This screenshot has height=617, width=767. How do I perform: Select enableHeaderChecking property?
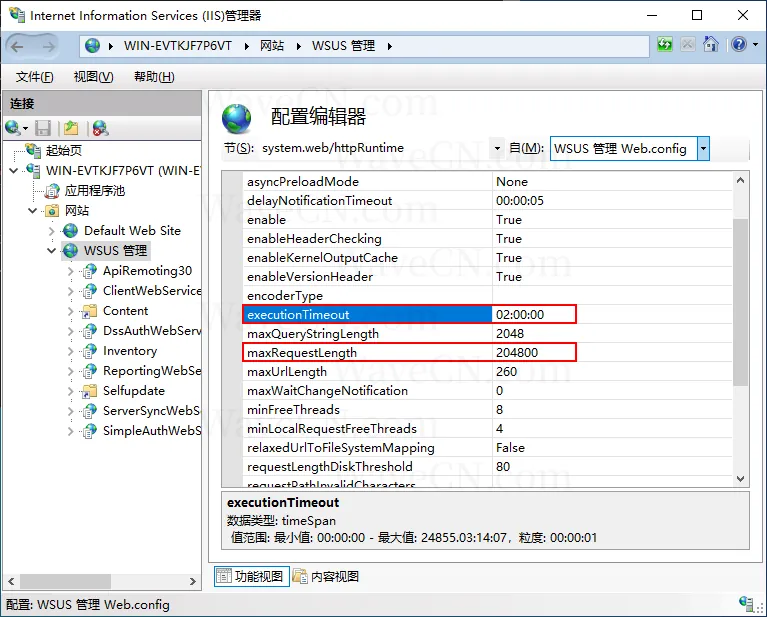[314, 239]
